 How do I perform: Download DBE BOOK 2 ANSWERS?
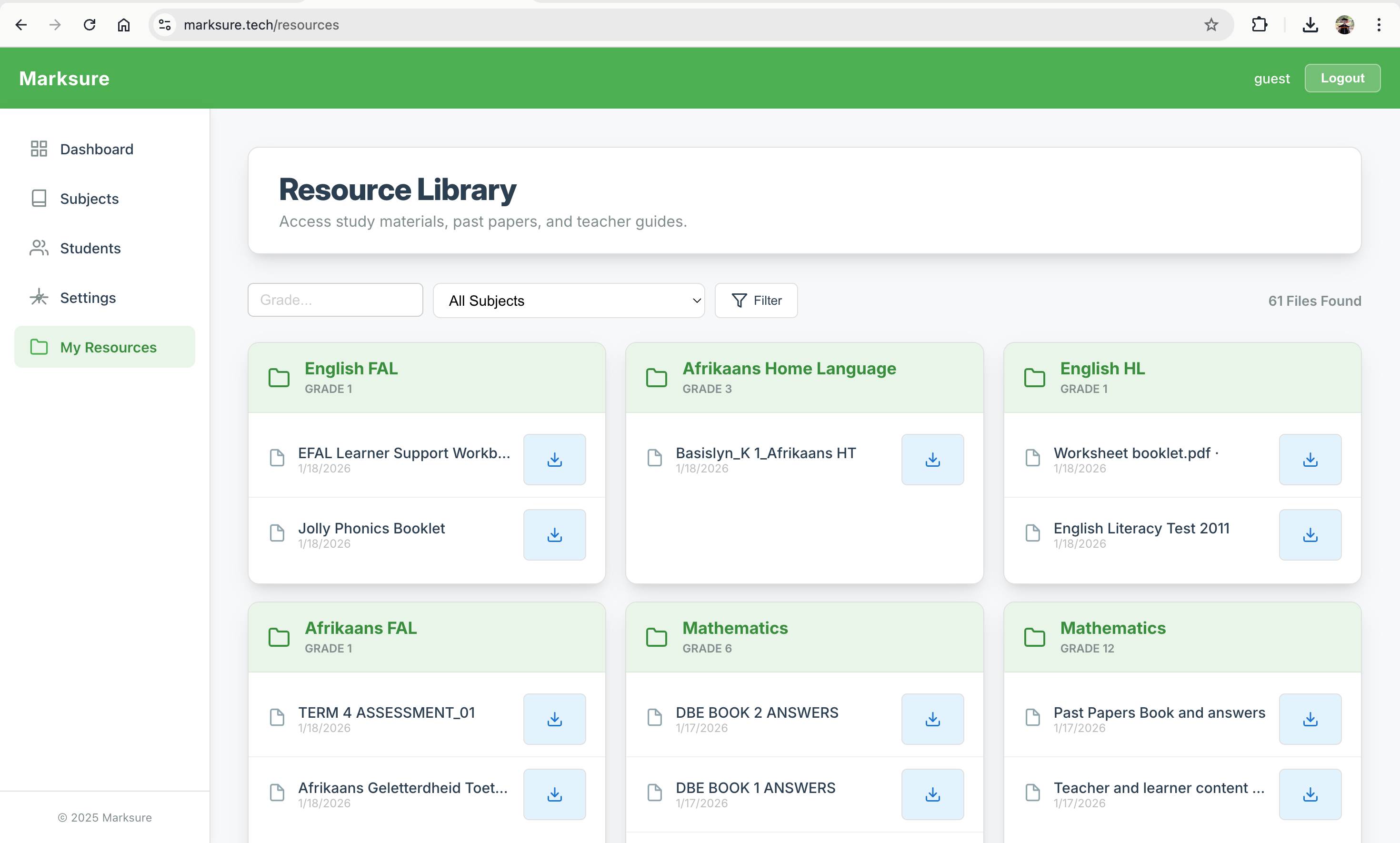coord(932,719)
